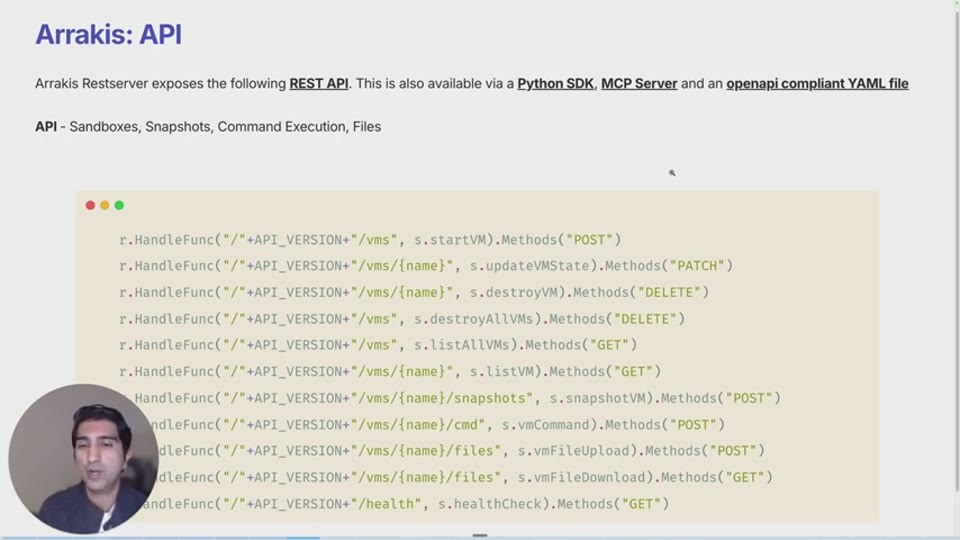
Task: Open the openapi compliant YAML file link
Action: [x=817, y=83]
